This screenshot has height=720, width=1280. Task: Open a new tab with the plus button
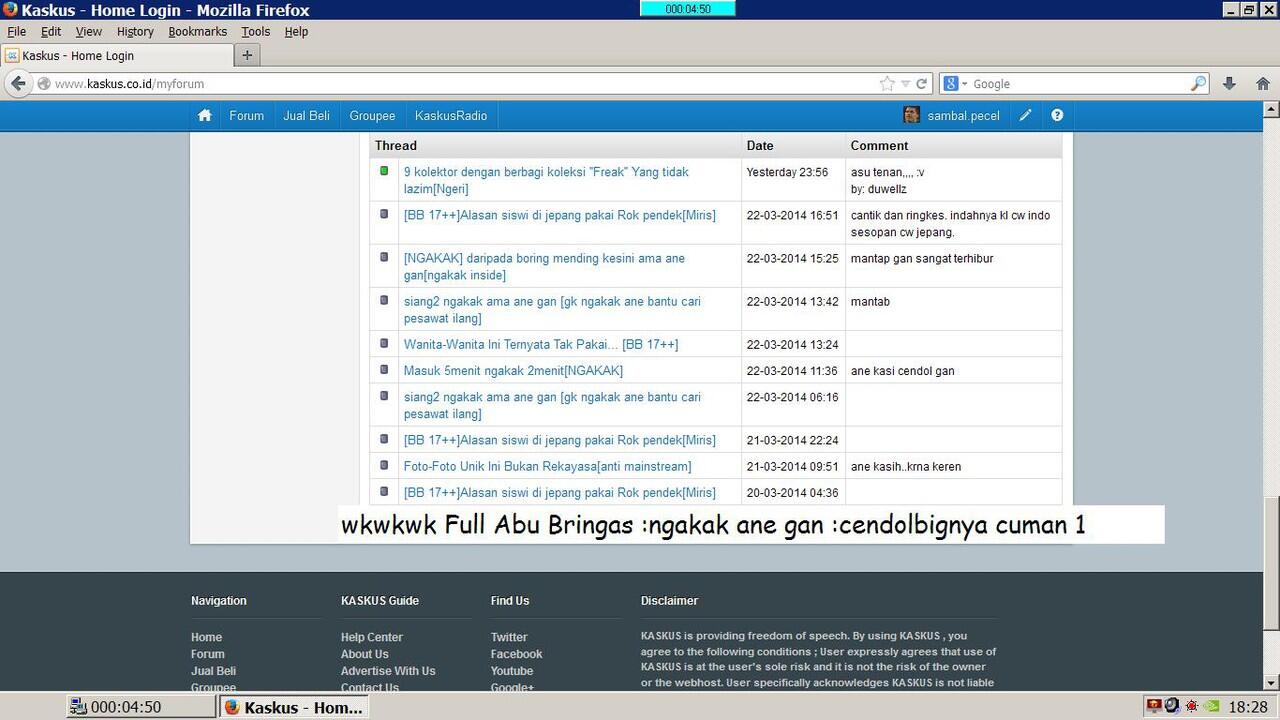[x=247, y=56]
